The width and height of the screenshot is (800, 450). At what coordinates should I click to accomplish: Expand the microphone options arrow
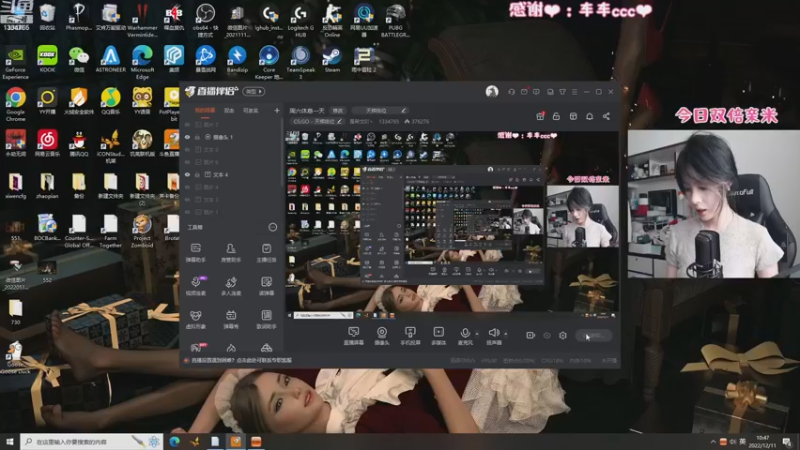pyautogui.click(x=477, y=334)
